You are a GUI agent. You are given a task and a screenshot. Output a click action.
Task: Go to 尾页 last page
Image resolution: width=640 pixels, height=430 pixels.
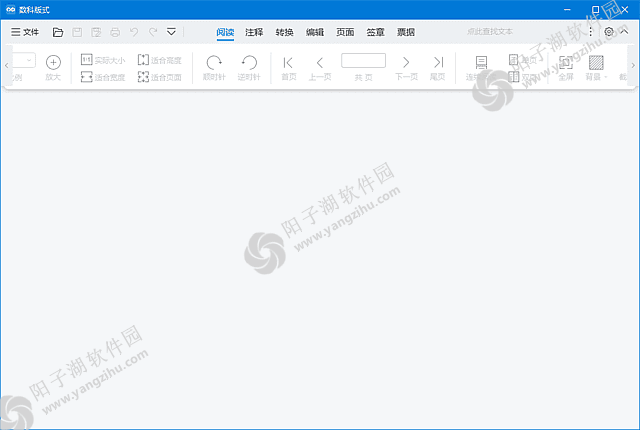pos(438,68)
